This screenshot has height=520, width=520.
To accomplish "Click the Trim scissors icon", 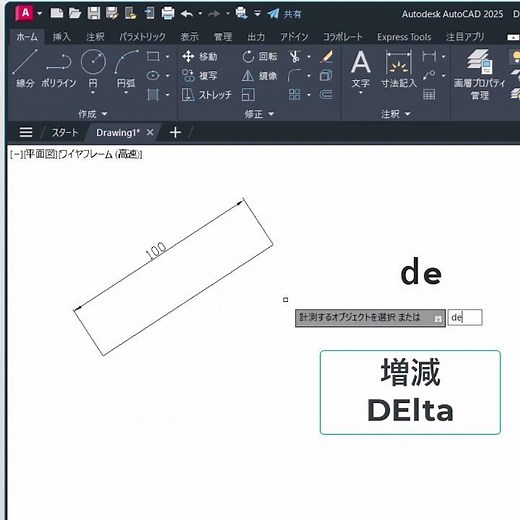I will coord(295,56).
